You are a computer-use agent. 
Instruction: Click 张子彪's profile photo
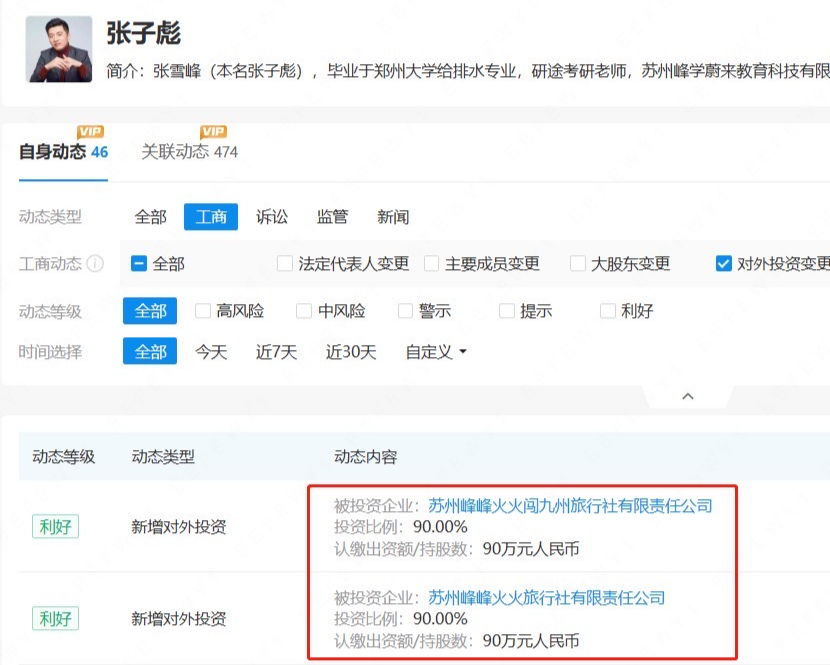tap(58, 48)
